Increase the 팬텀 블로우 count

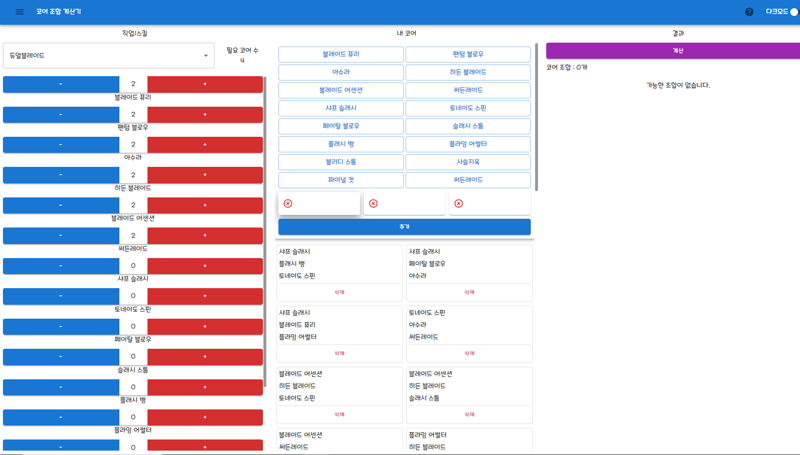tap(205, 115)
